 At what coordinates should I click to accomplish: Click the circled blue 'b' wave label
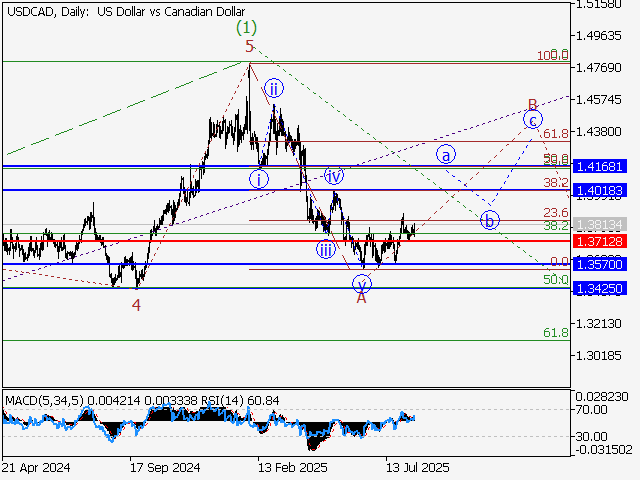[x=489, y=220]
